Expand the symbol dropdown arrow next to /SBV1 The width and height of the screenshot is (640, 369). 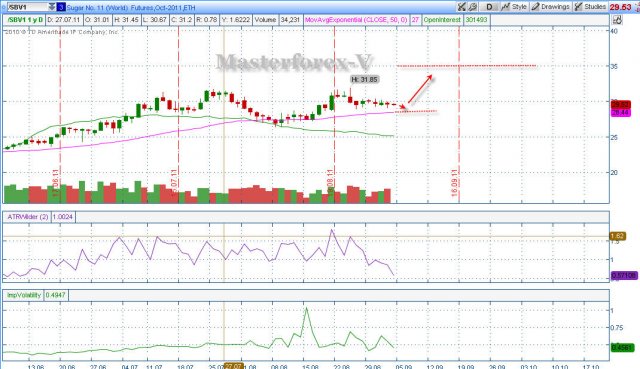coord(51,7)
